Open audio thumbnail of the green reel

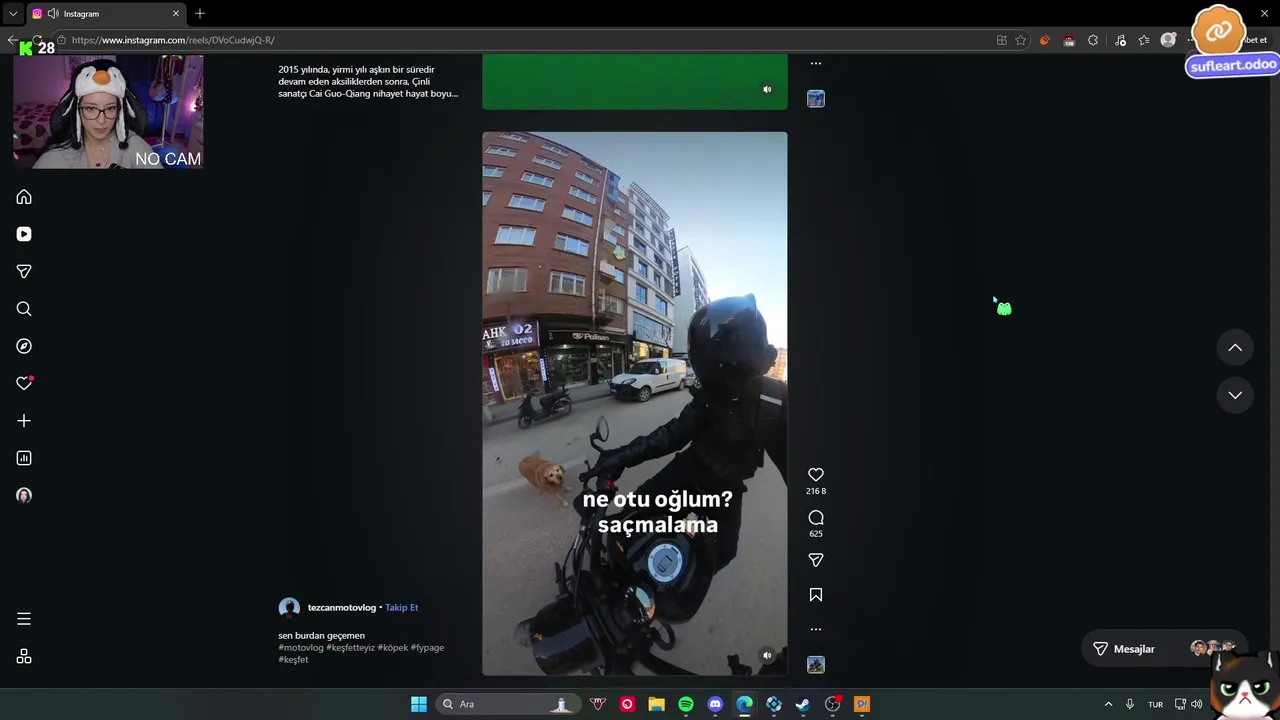point(816,99)
